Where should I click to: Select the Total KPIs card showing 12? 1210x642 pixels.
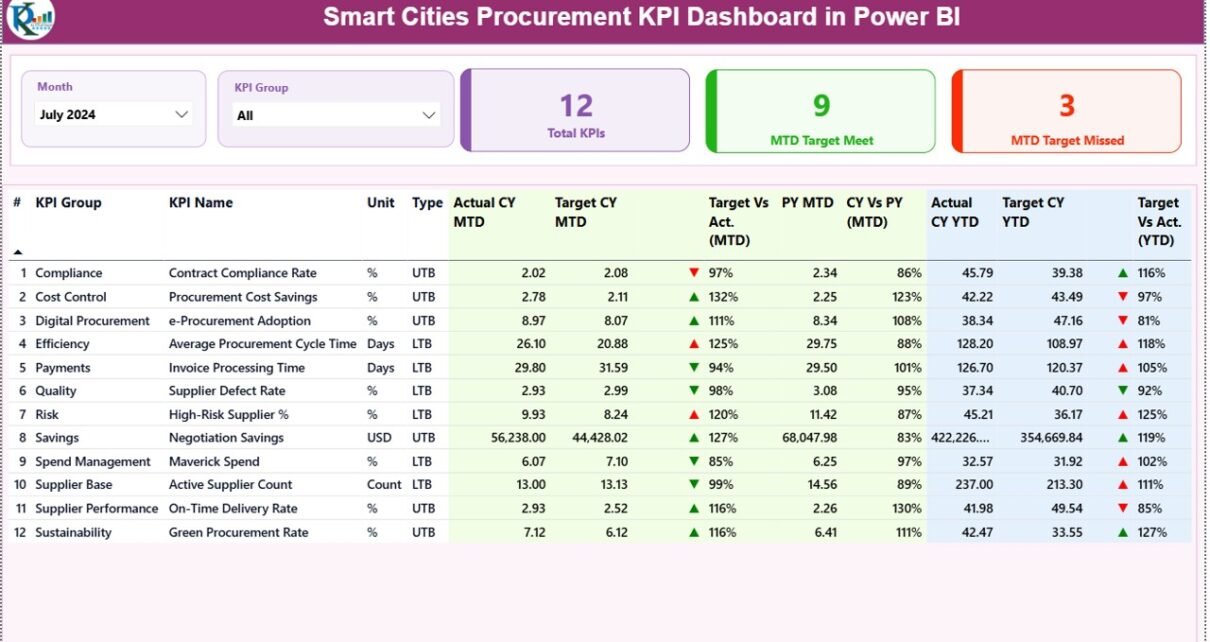click(576, 111)
